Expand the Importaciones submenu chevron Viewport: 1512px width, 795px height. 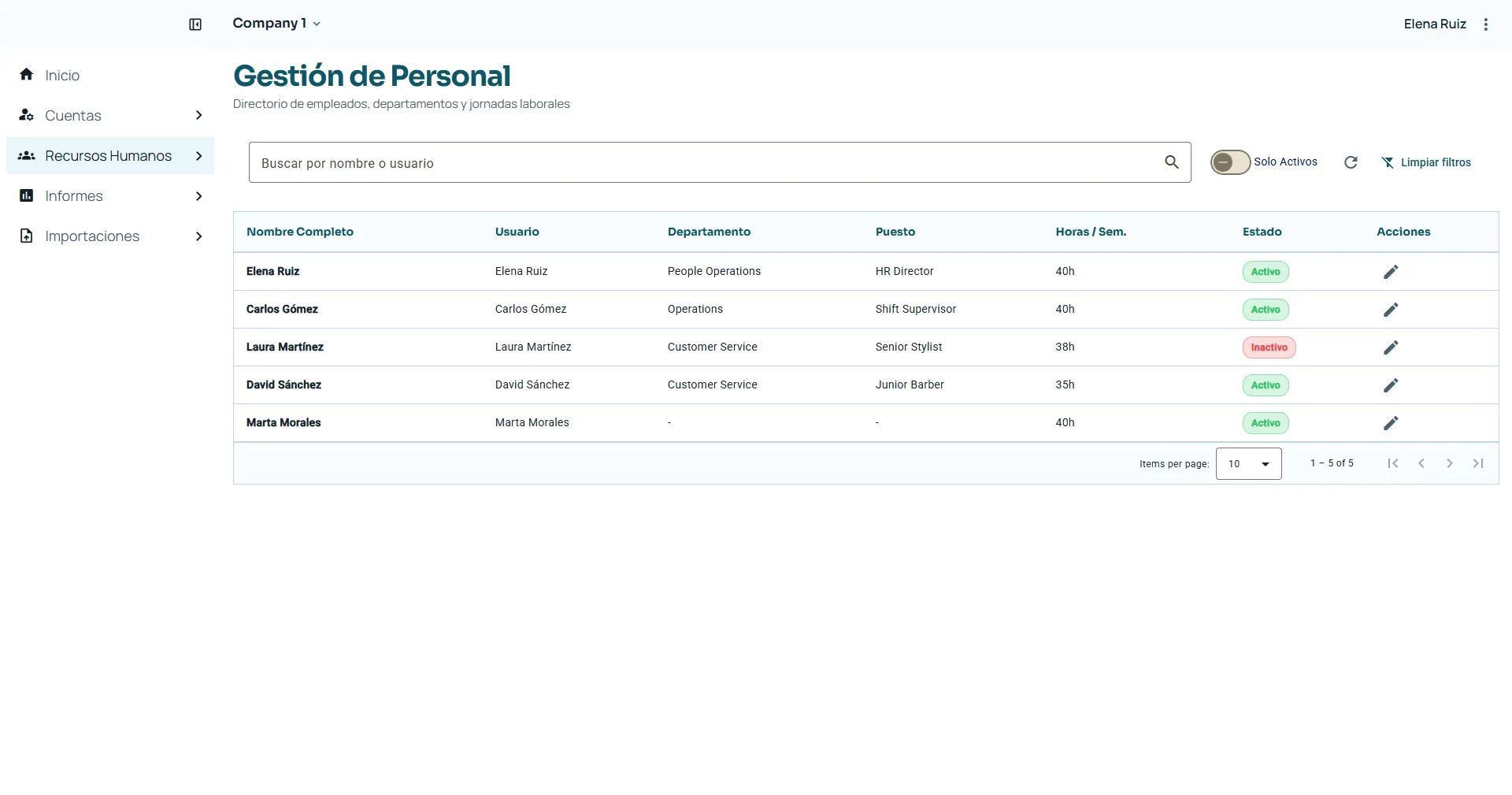point(198,236)
